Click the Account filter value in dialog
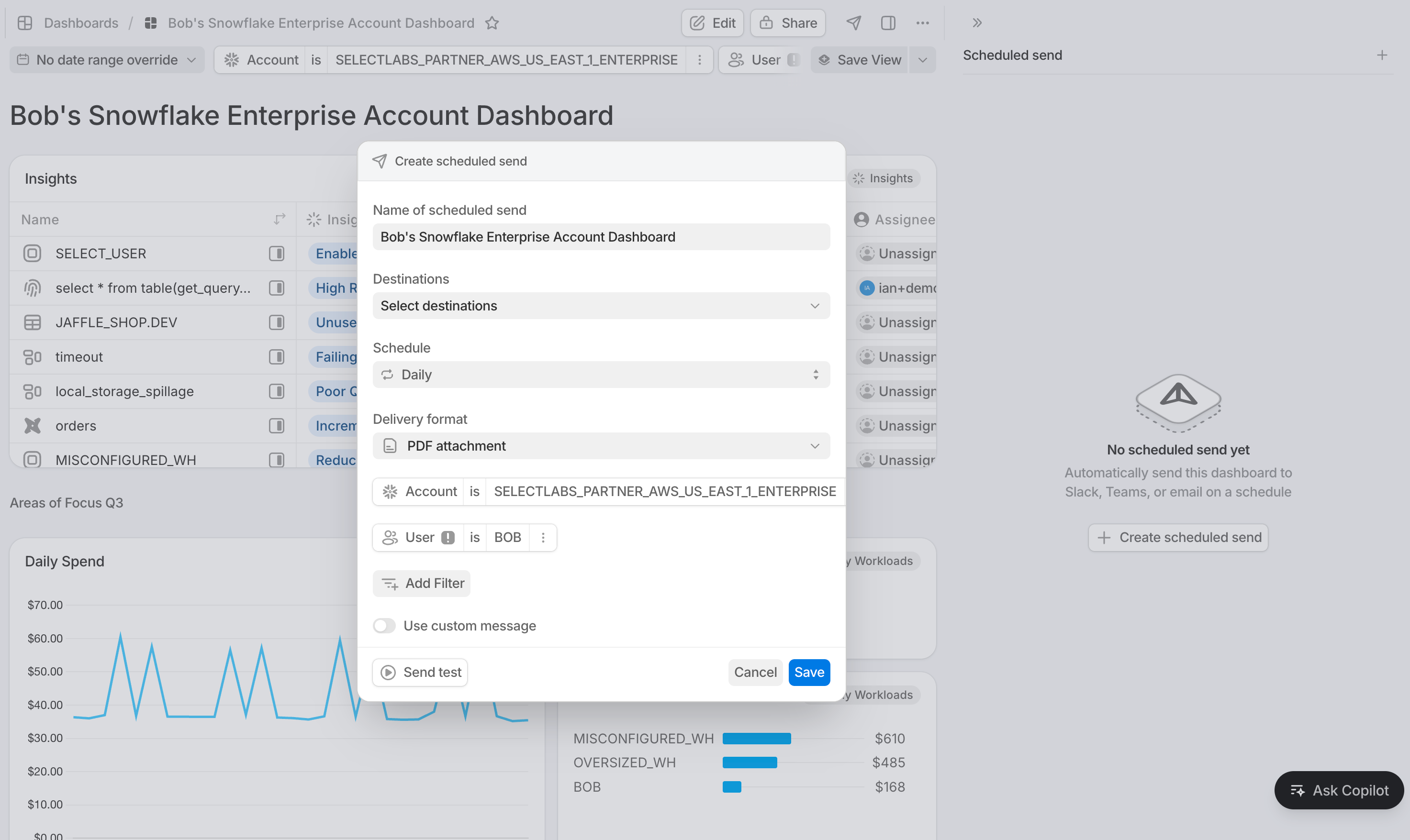The image size is (1410, 840). pyautogui.click(x=665, y=491)
